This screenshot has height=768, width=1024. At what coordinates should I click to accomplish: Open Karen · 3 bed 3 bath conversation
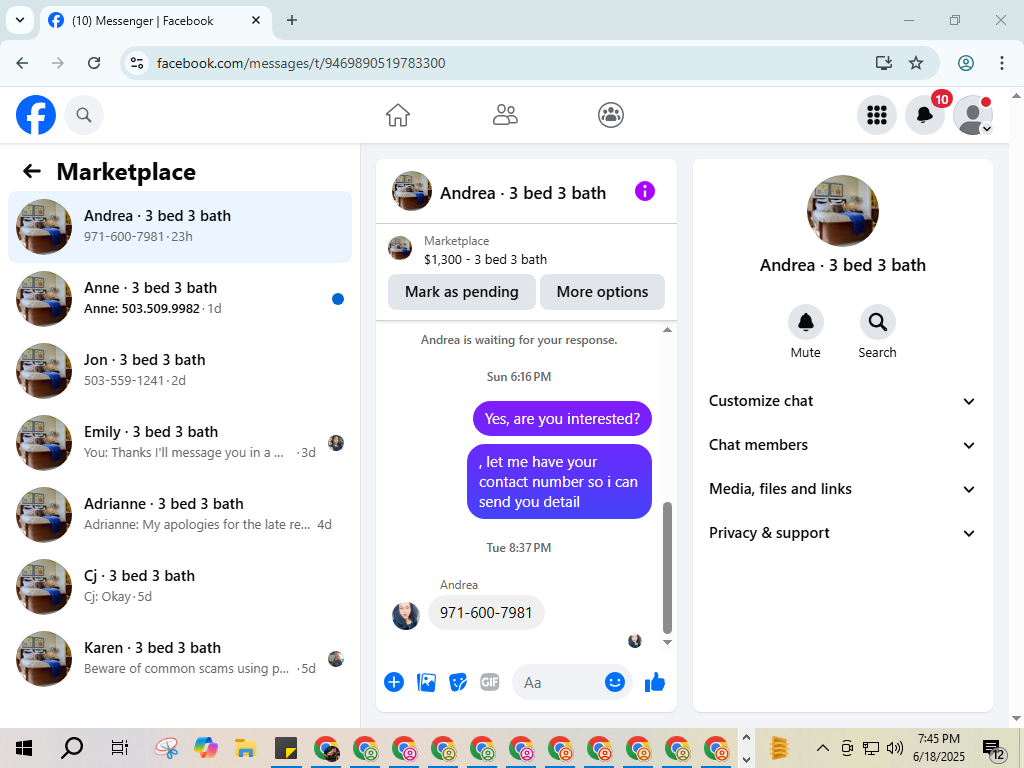(x=180, y=658)
